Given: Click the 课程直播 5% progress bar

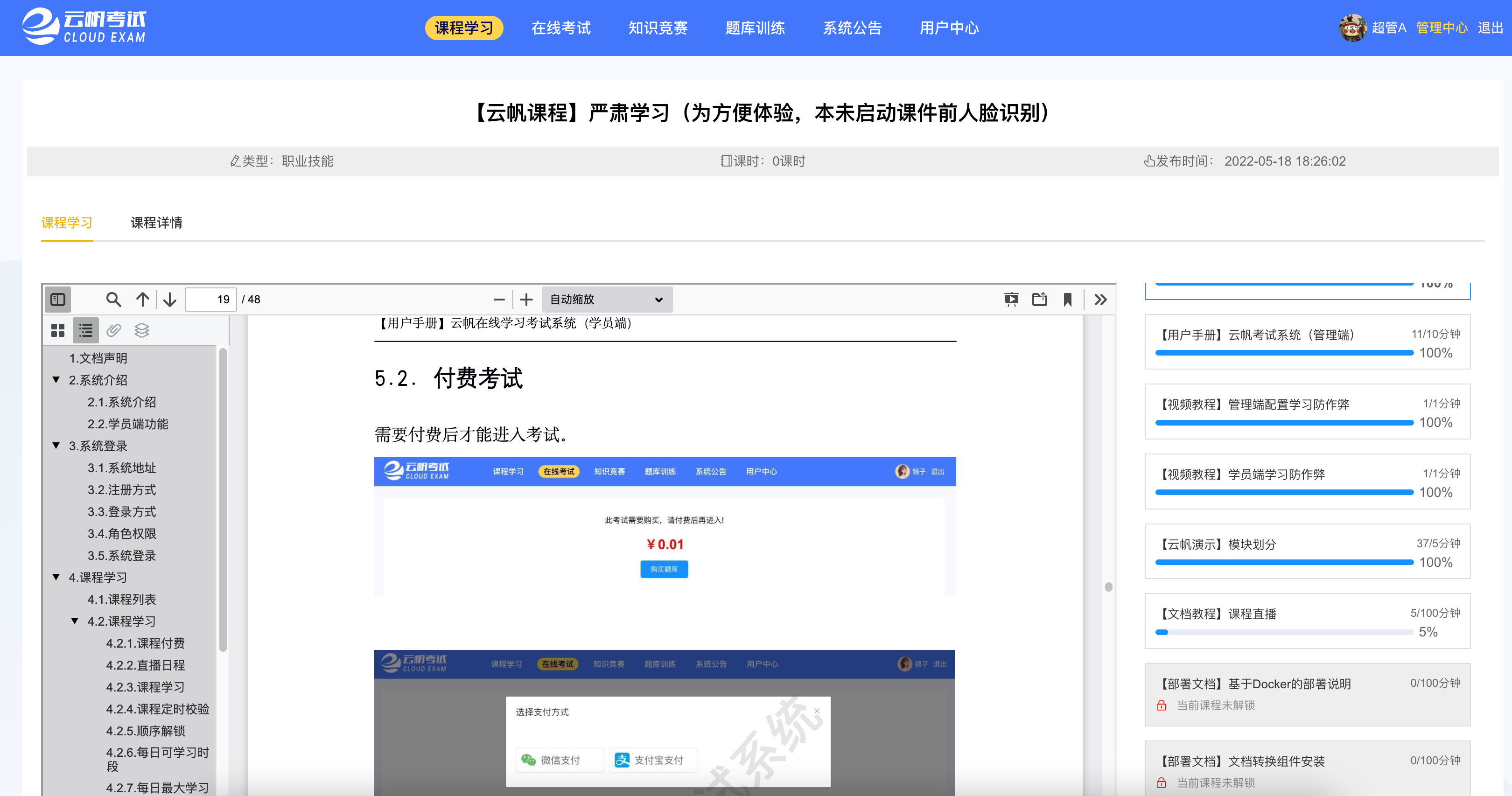Looking at the screenshot, I should coord(1284,632).
